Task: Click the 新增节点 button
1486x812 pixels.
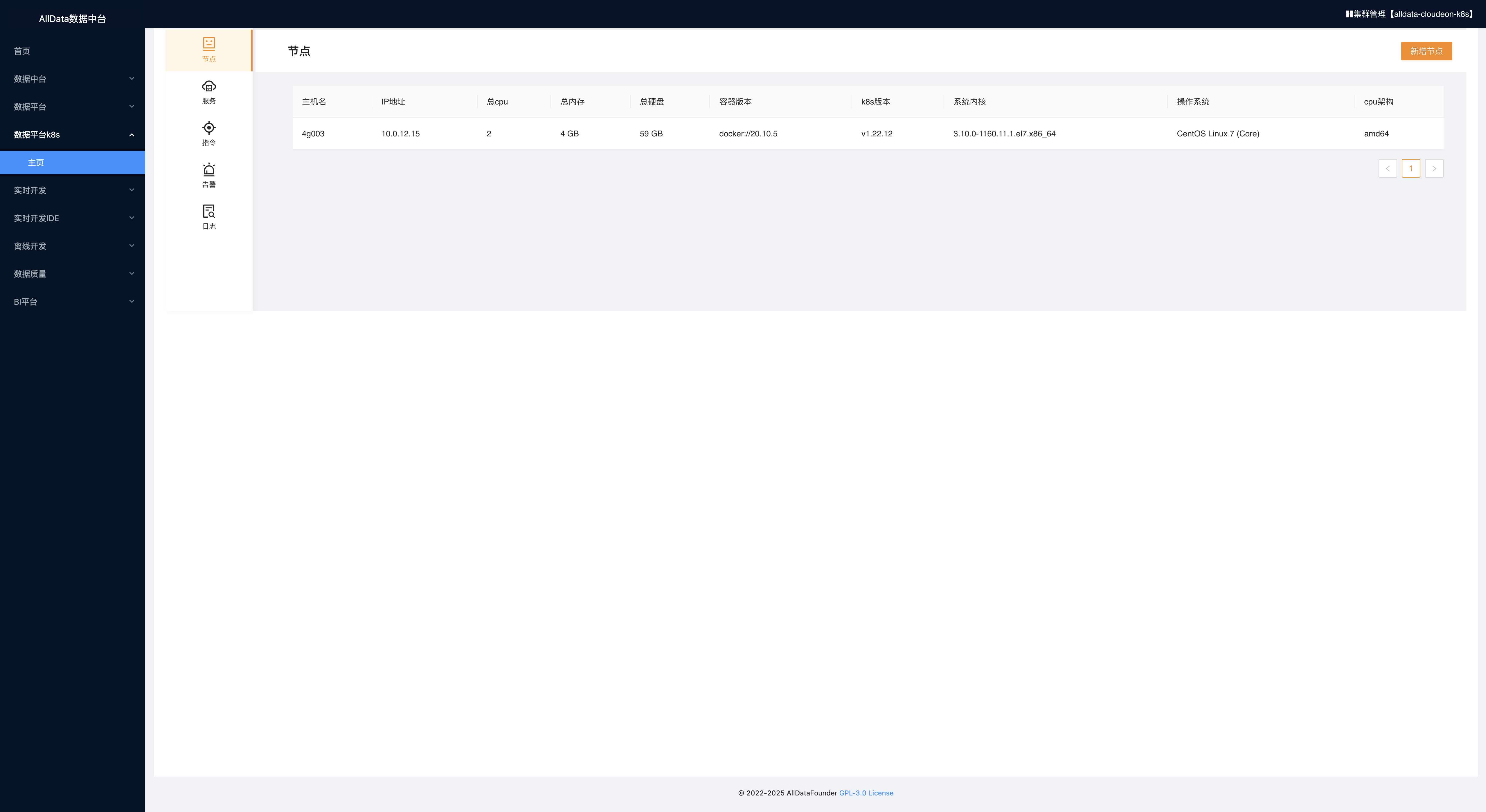Action: tap(1426, 51)
